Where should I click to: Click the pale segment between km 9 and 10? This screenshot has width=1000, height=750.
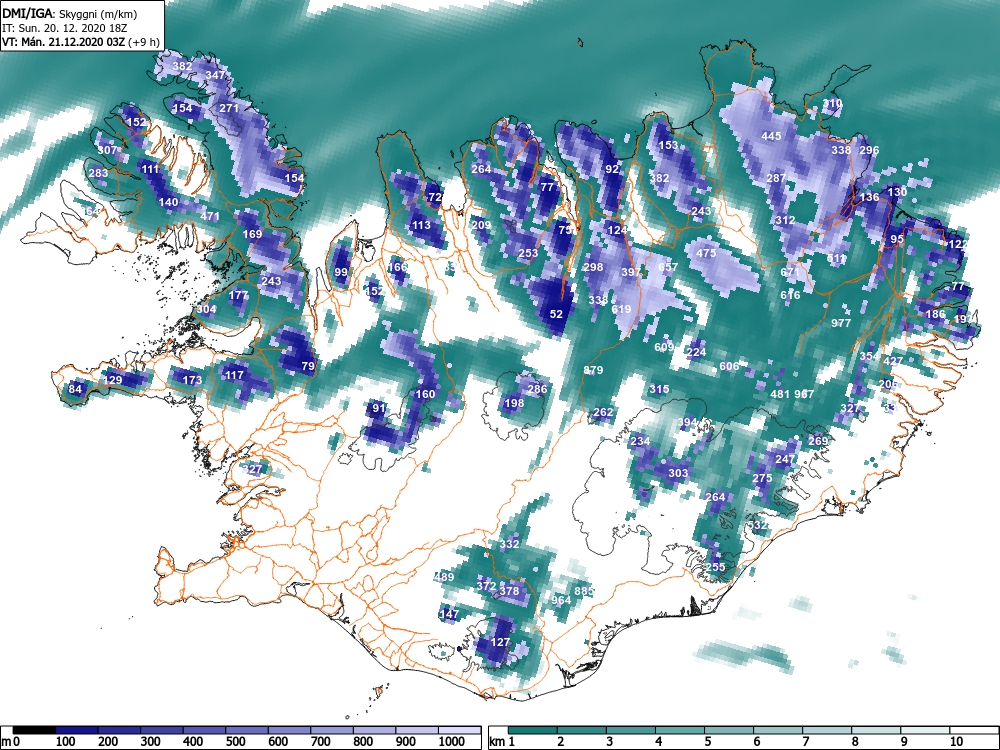925,730
